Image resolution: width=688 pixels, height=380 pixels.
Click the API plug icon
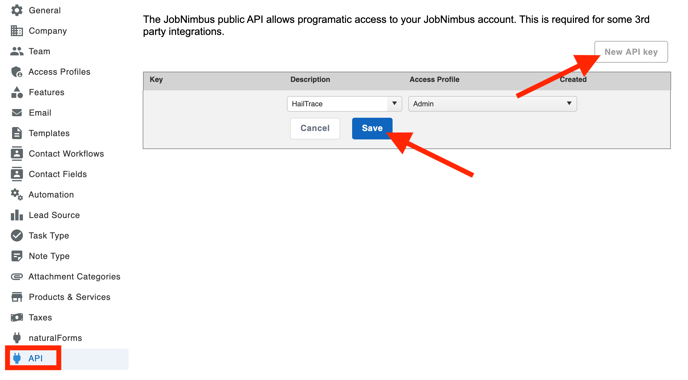coord(17,358)
